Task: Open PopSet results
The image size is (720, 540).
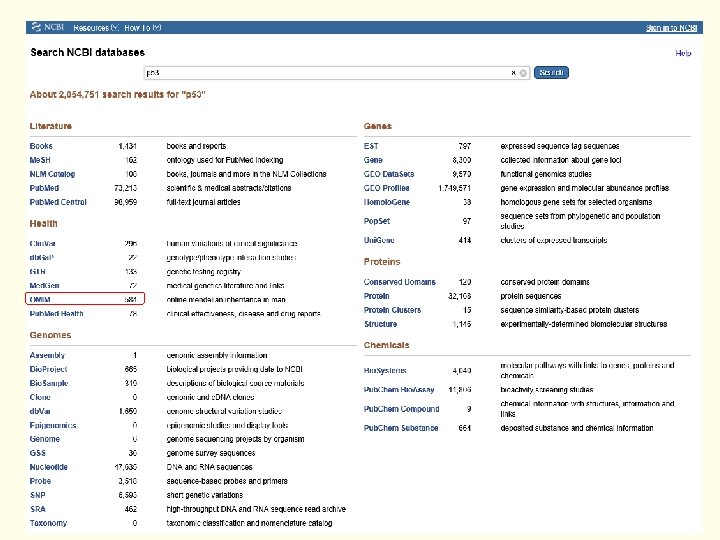Action: pos(377,221)
